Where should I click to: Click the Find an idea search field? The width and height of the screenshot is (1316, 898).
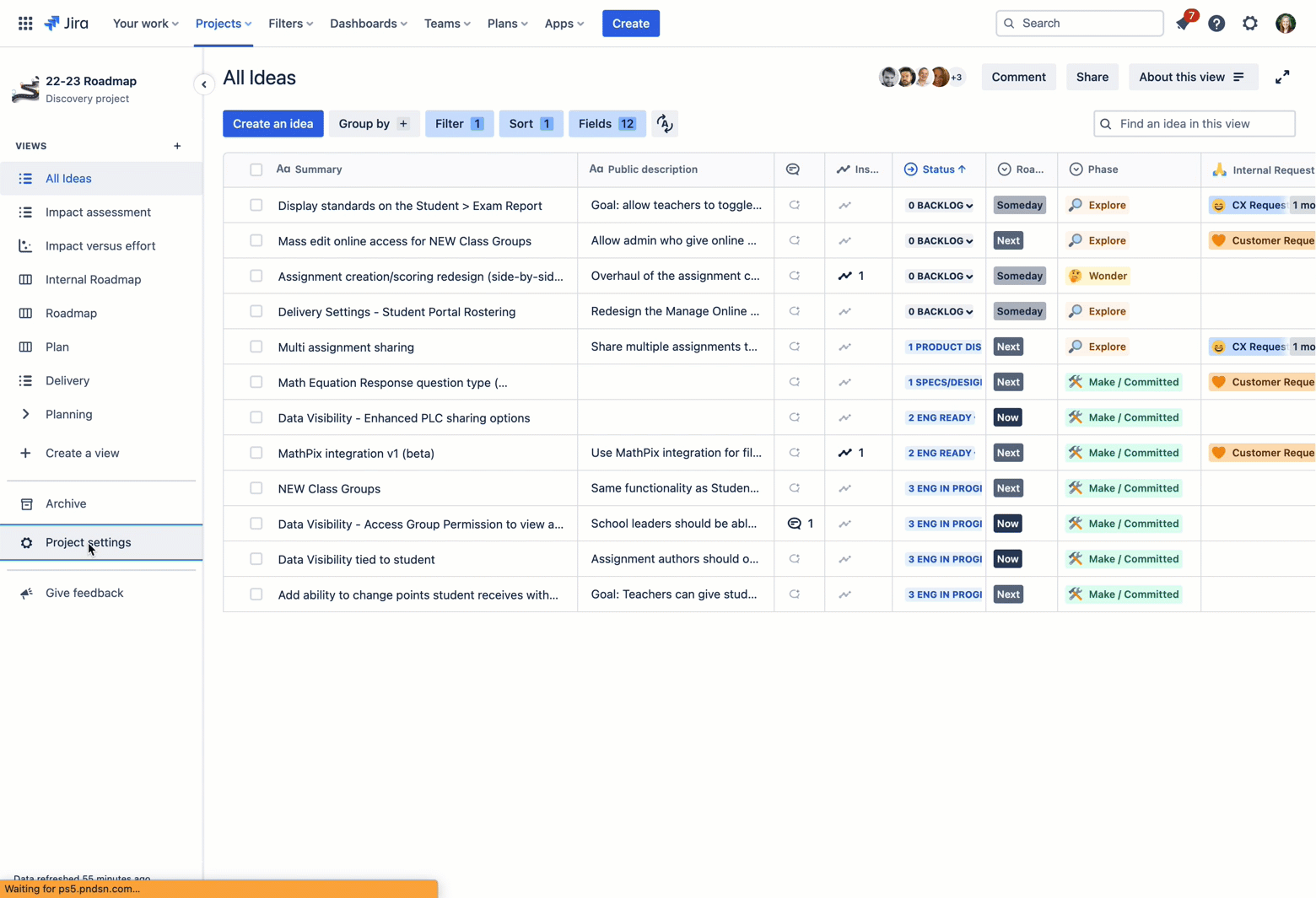[x=1194, y=124]
